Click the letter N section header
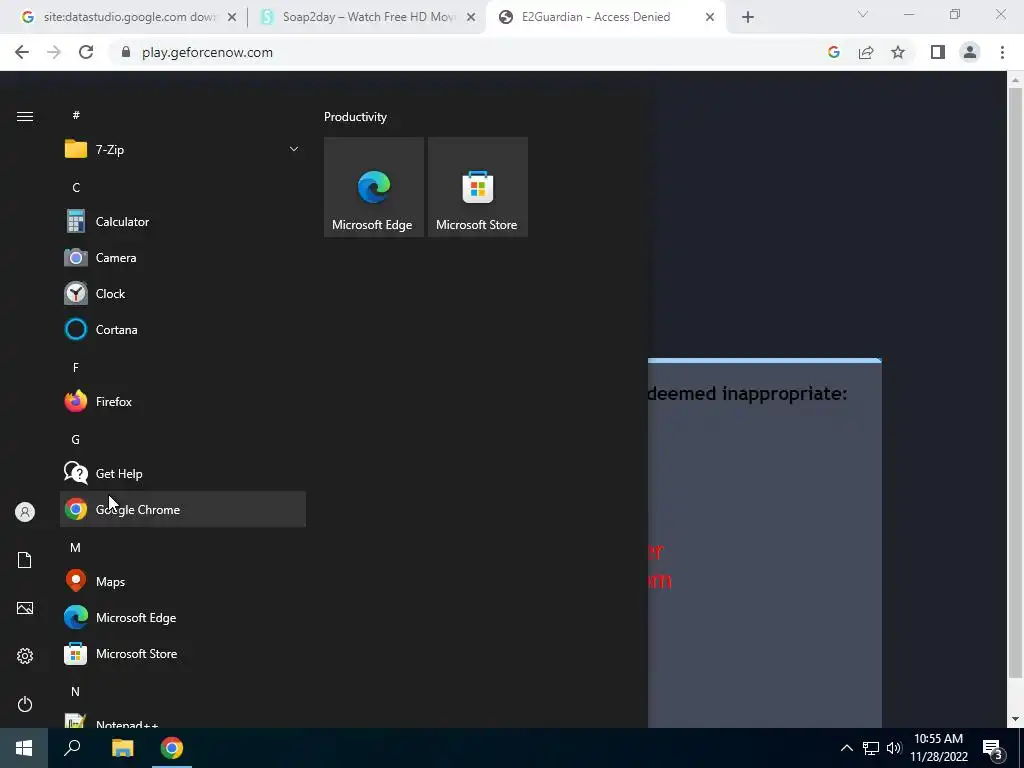Screen dimensions: 1024x768 point(76,692)
